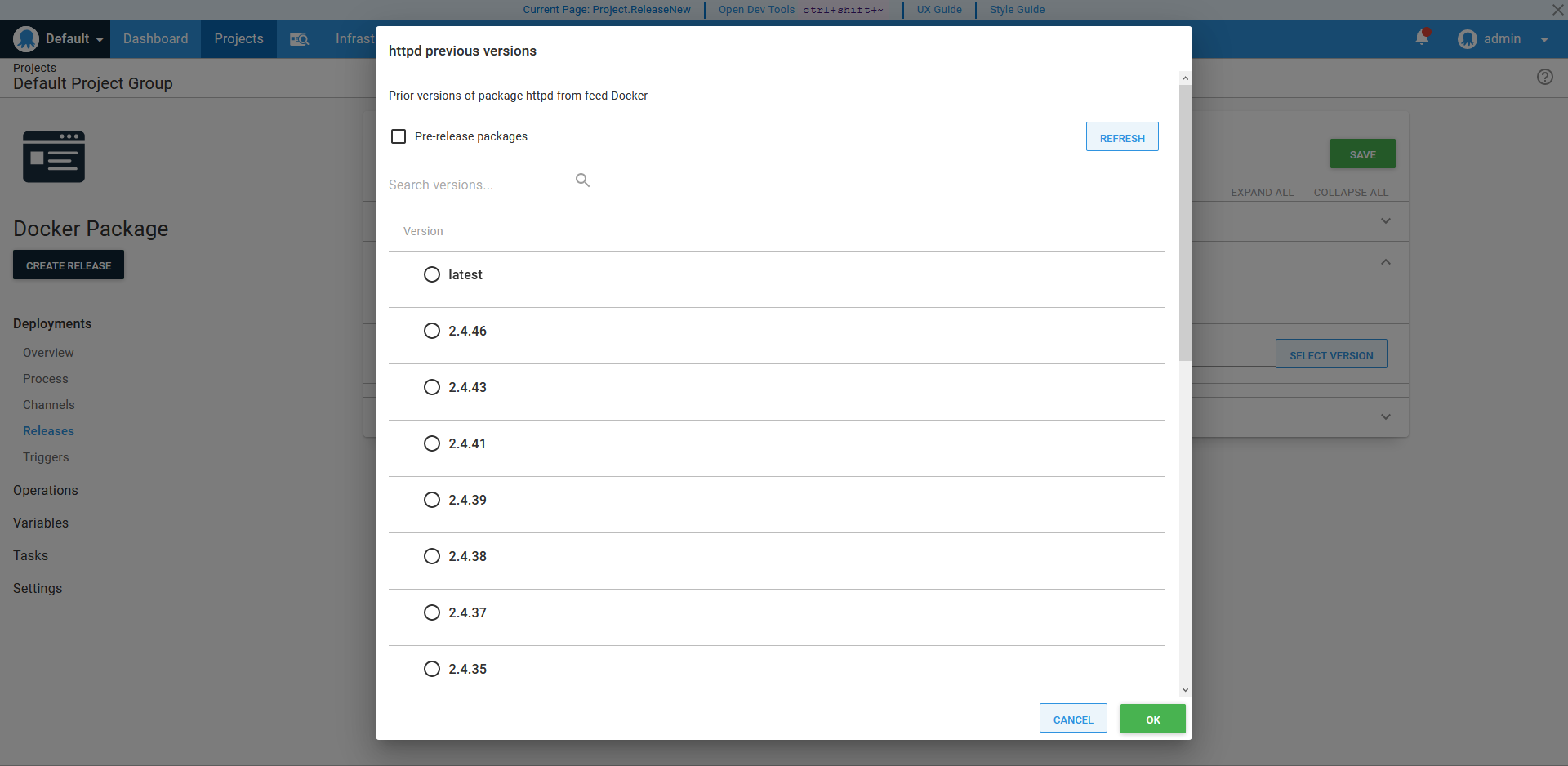Open the global search icon in navbar
This screenshot has height=766, width=1568.
(x=300, y=39)
